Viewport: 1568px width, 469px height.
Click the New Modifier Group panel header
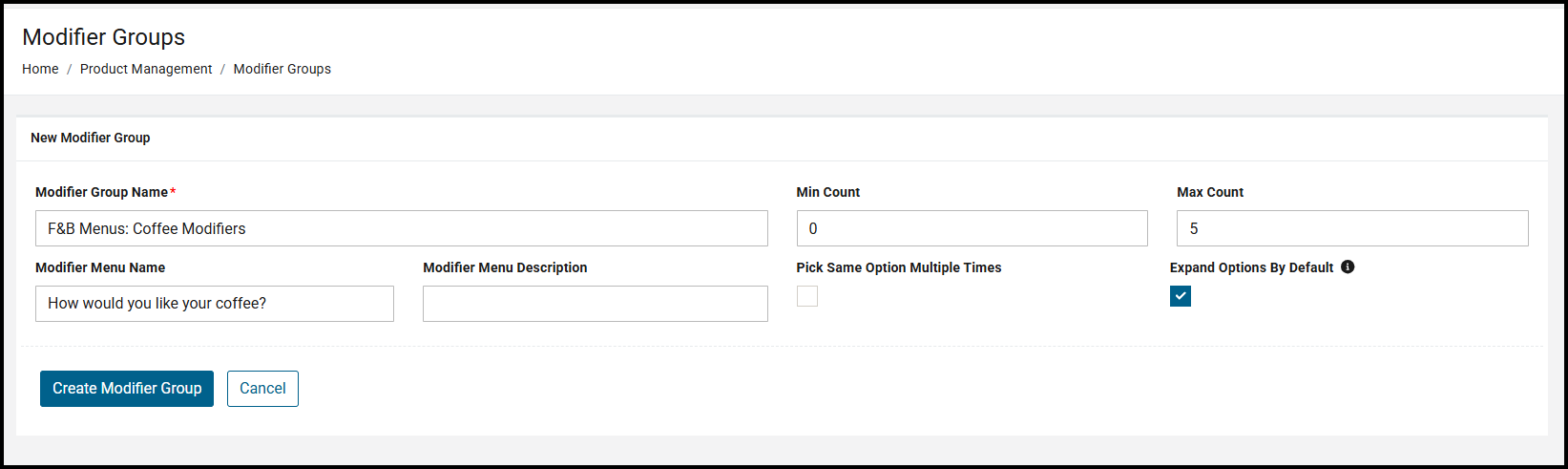tap(91, 138)
